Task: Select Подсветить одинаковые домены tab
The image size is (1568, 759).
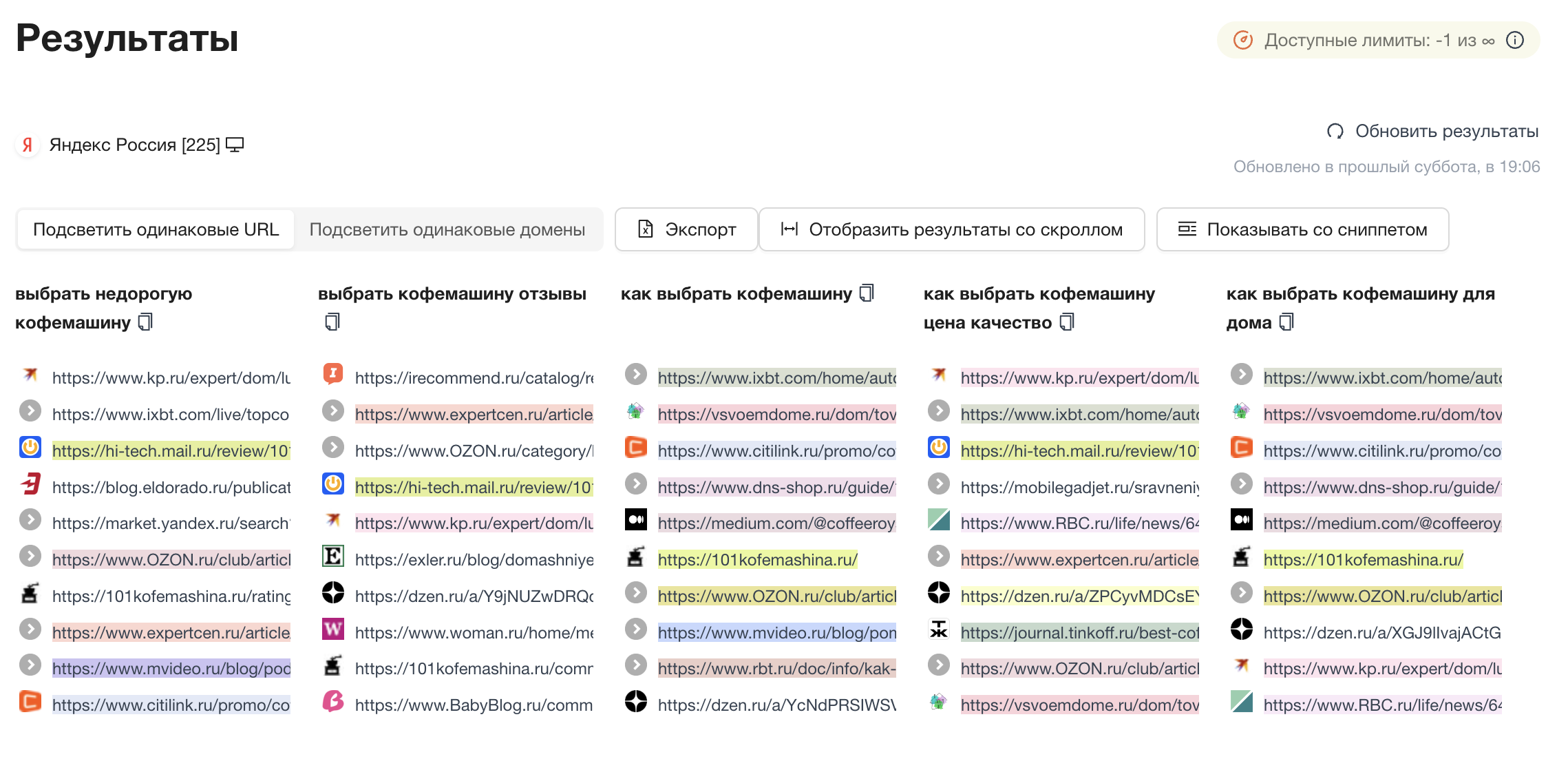Action: tap(447, 229)
